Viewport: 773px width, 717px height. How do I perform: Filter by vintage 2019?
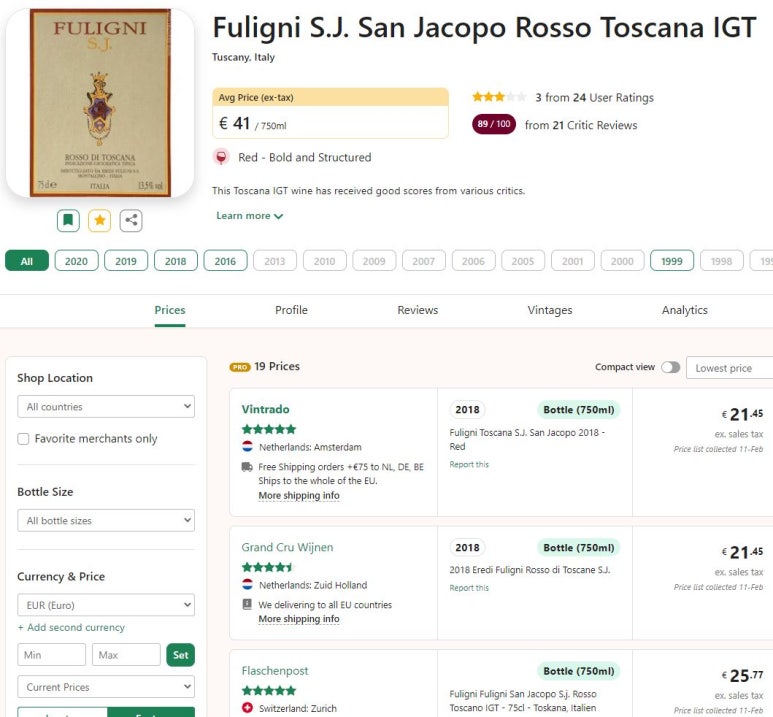click(126, 261)
